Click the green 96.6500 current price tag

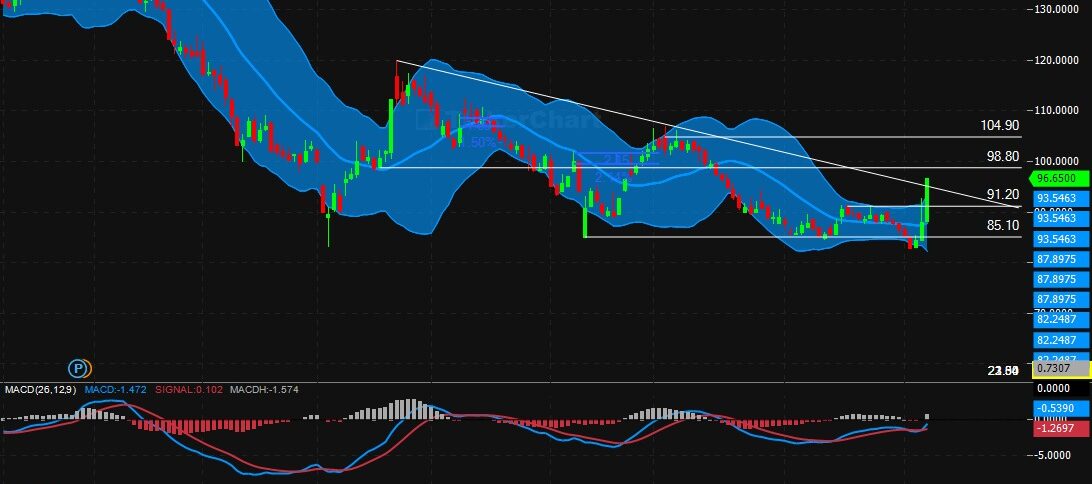click(1058, 178)
